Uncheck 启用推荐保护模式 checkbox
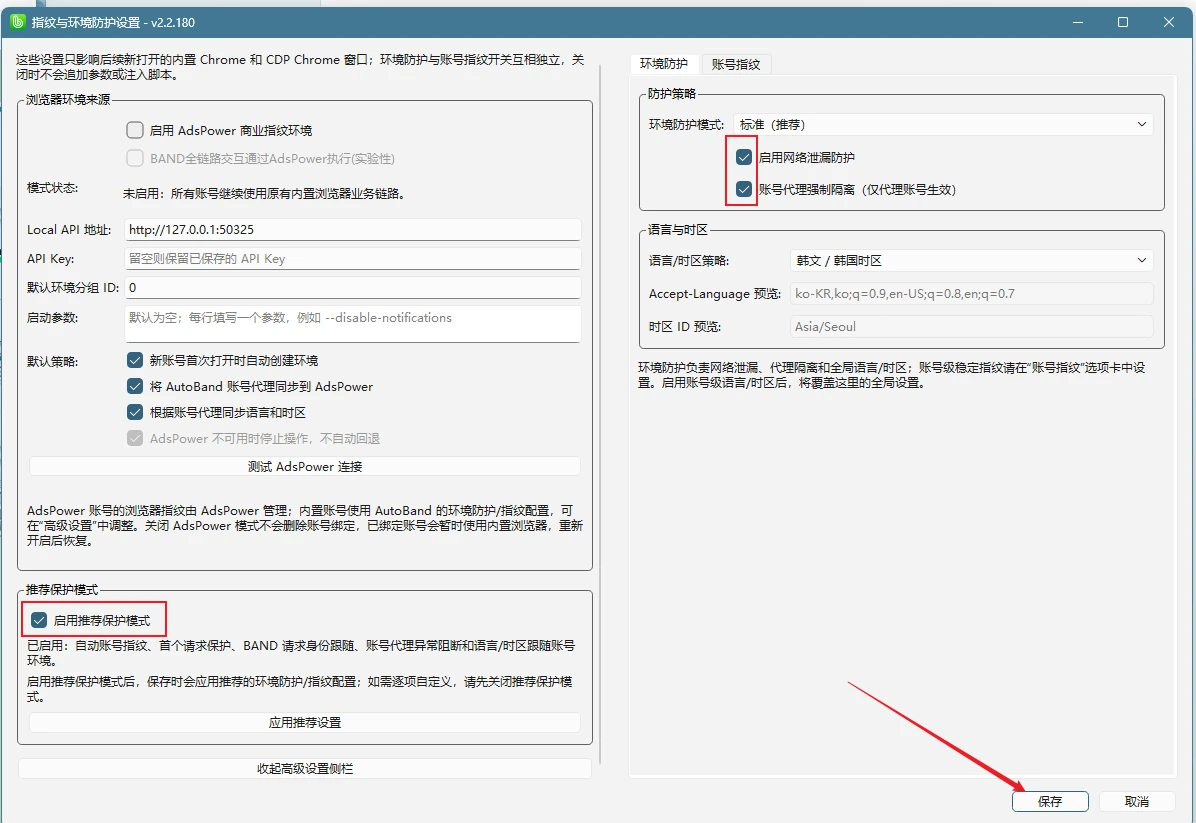Image resolution: width=1196 pixels, height=823 pixels. pyautogui.click(x=39, y=620)
